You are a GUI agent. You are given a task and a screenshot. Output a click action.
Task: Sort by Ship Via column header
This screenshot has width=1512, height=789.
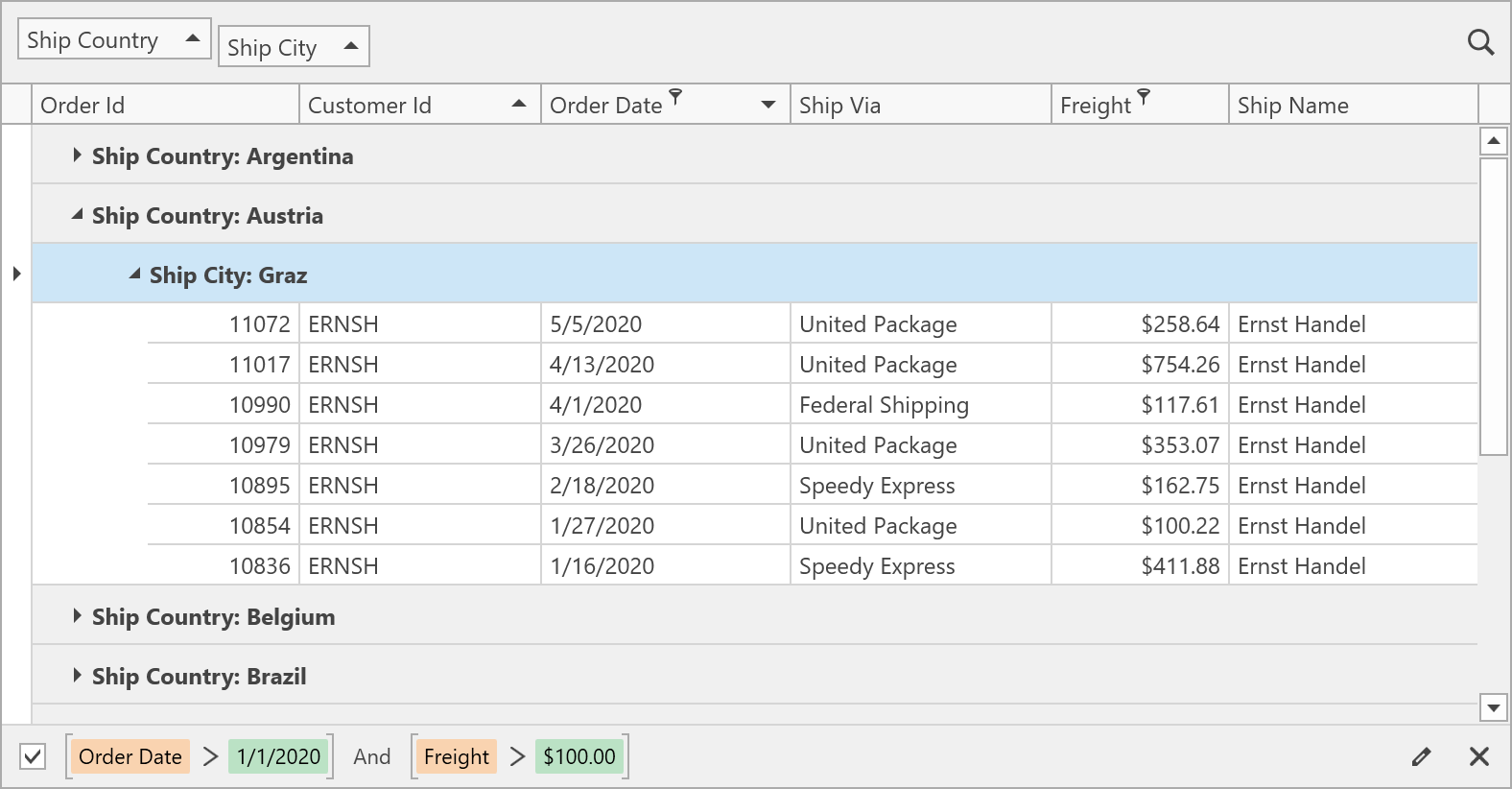[x=918, y=105]
